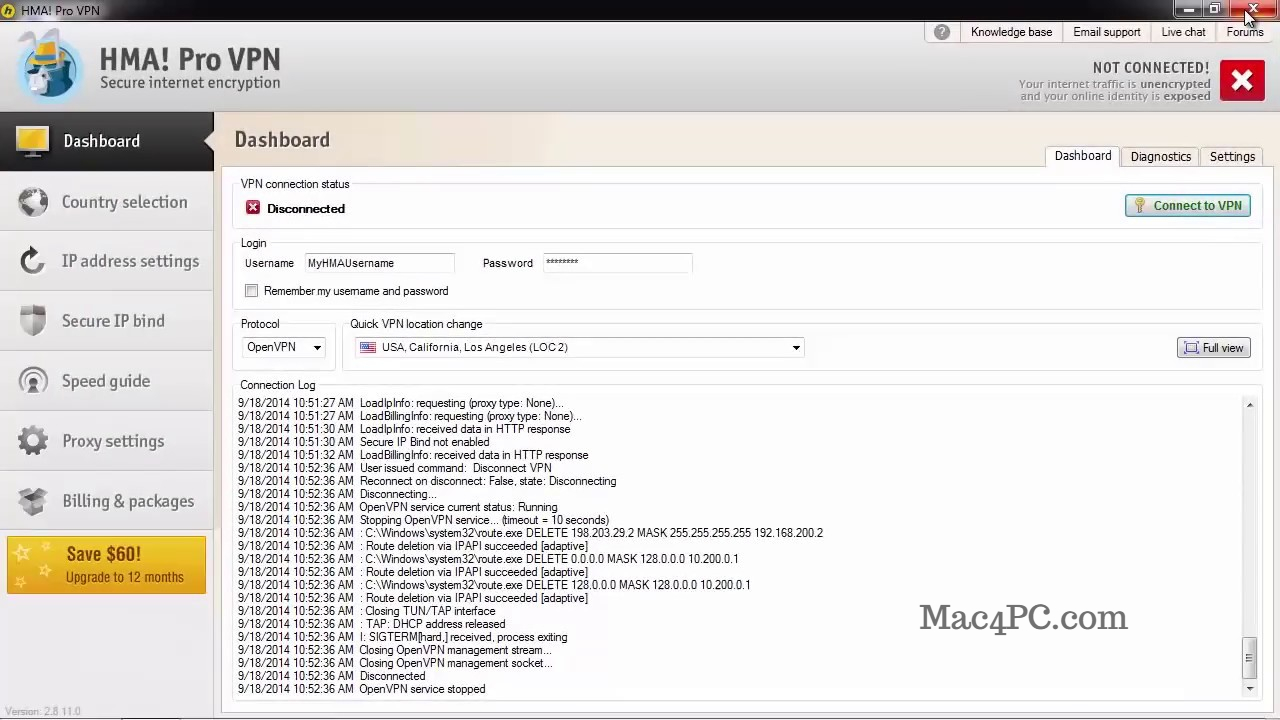Click the Billing & packages box icon

coord(33,501)
